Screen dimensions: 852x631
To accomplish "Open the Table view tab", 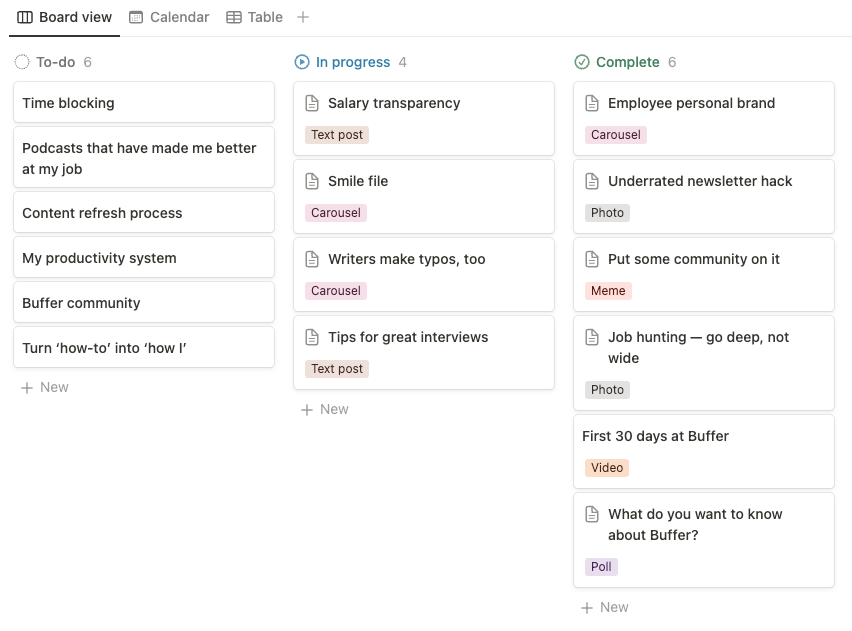I will point(254,17).
